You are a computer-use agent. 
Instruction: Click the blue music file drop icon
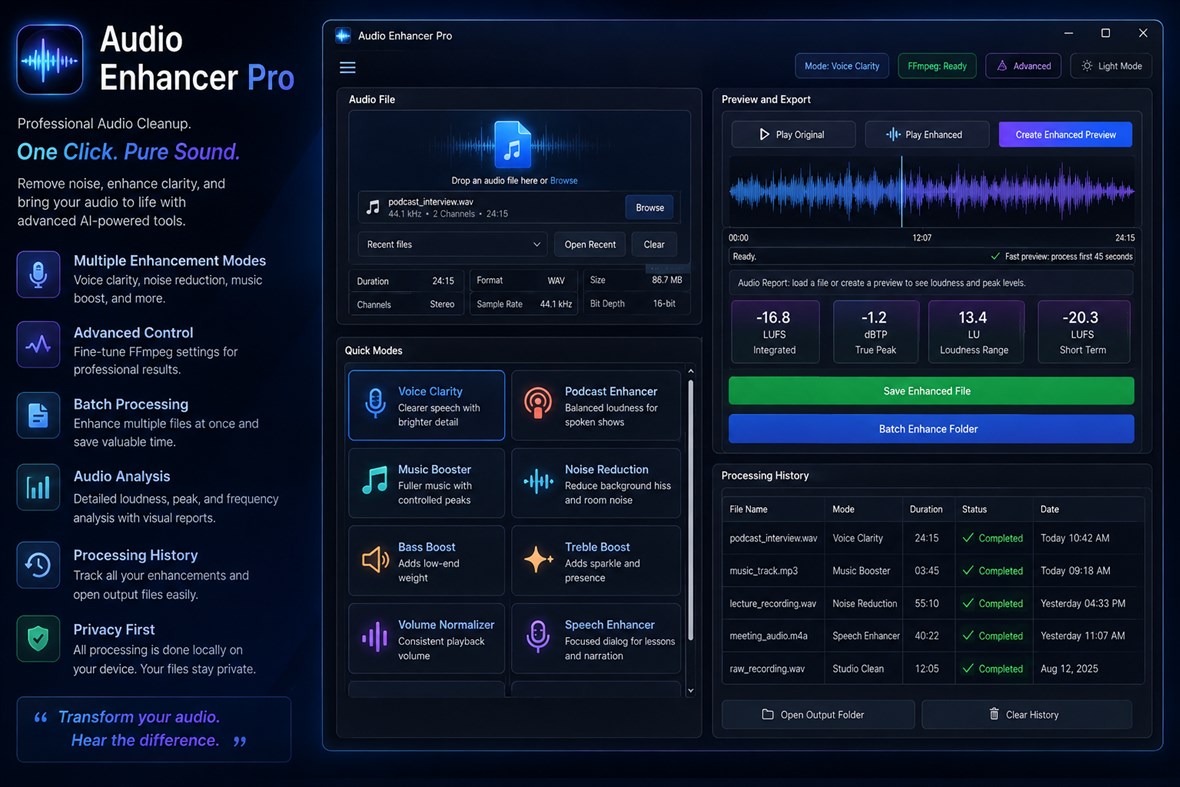pos(512,144)
